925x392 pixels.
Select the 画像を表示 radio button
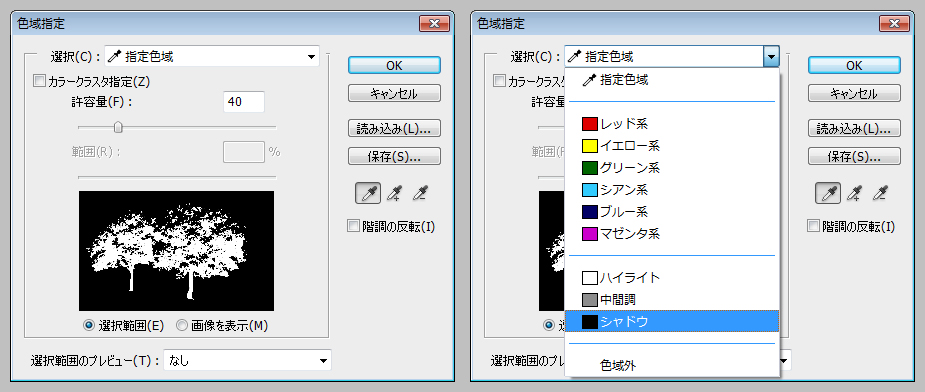point(182,325)
